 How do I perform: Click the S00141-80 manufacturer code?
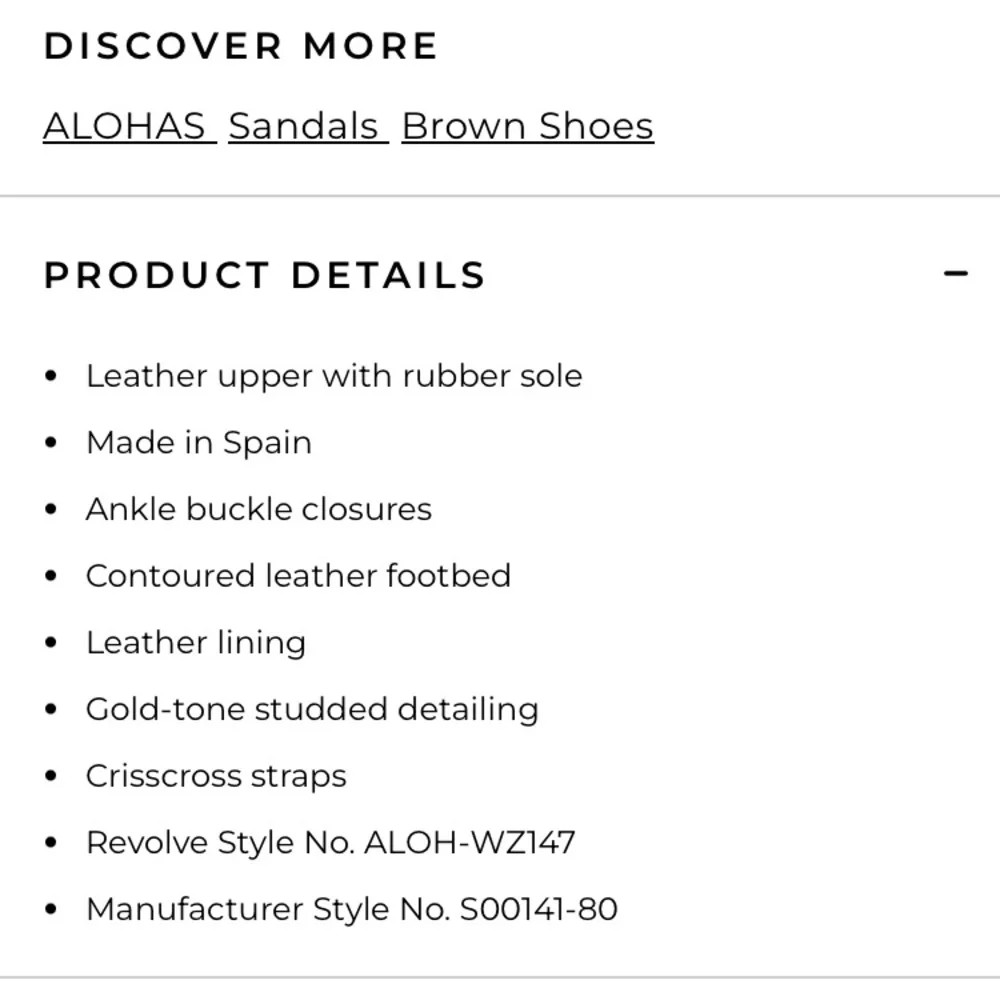[x=538, y=909]
